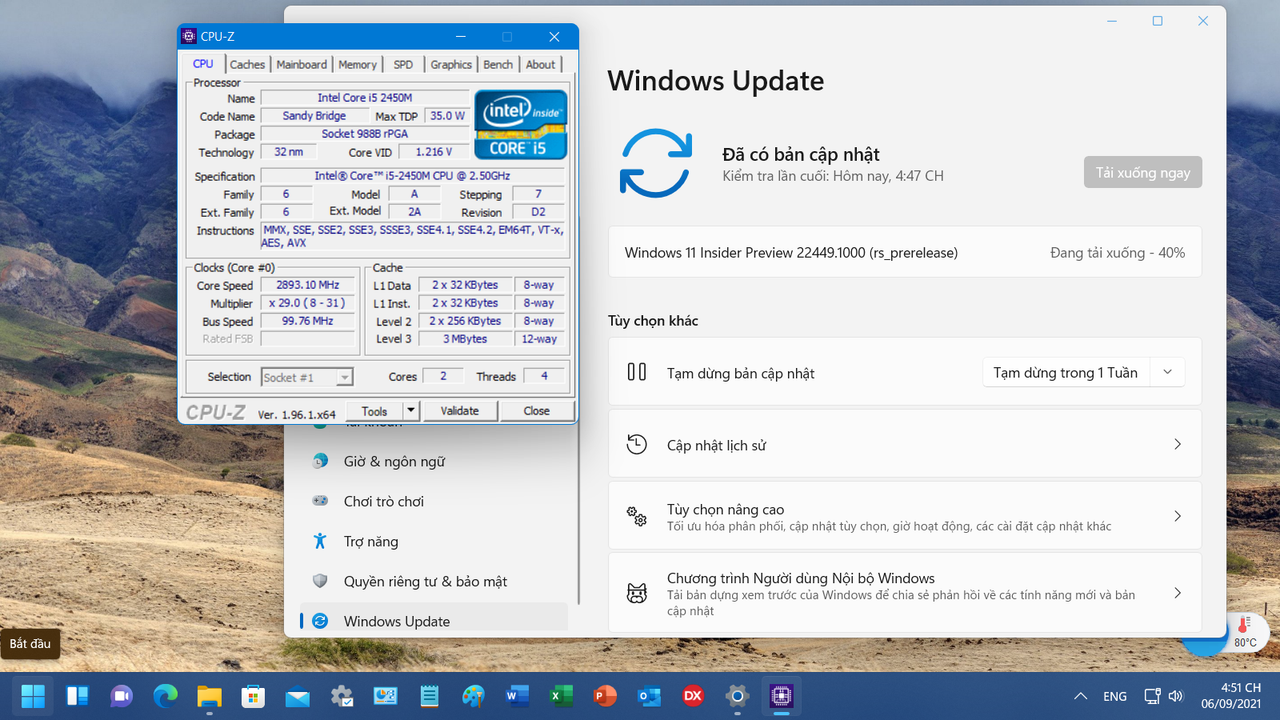Click the Đang tải xuống - 40% status
Viewport: 1280px width, 720px height.
tap(1118, 253)
